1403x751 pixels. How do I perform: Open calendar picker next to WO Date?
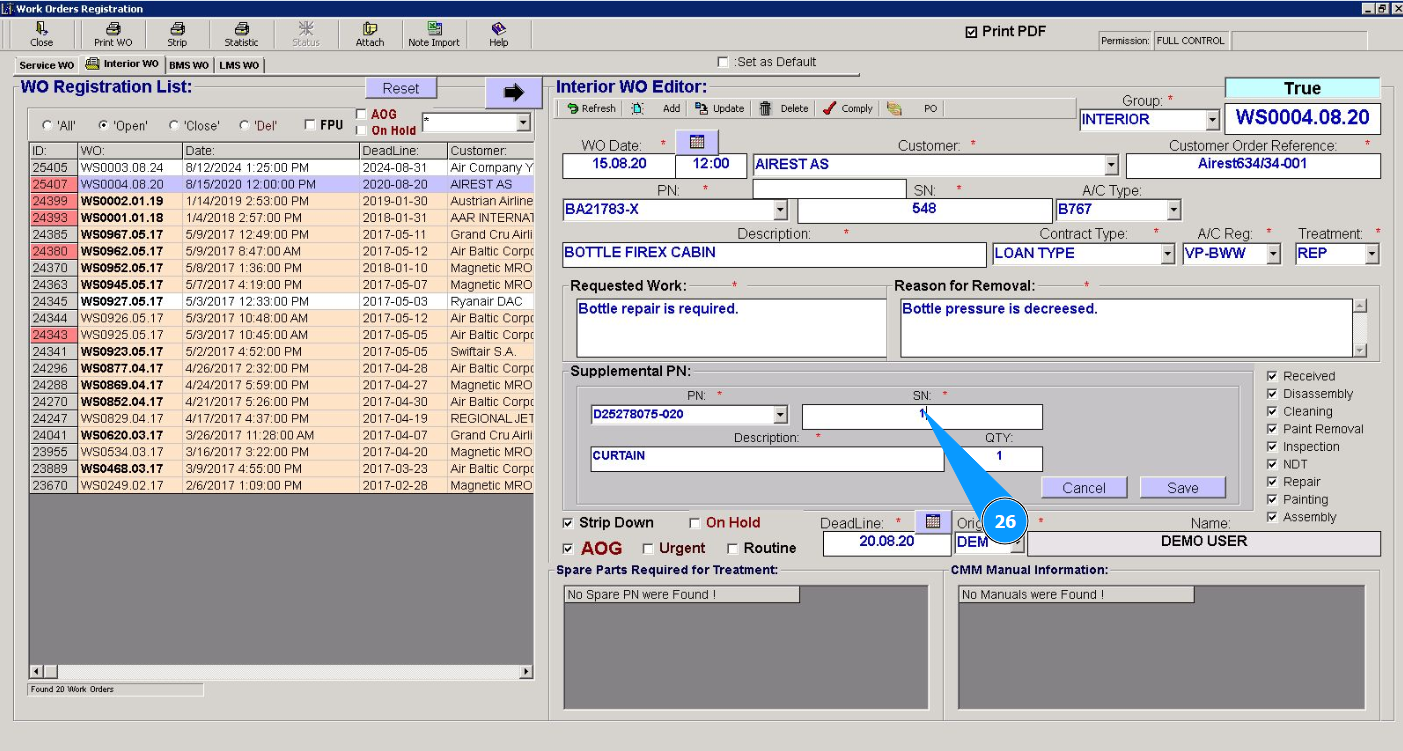(697, 142)
